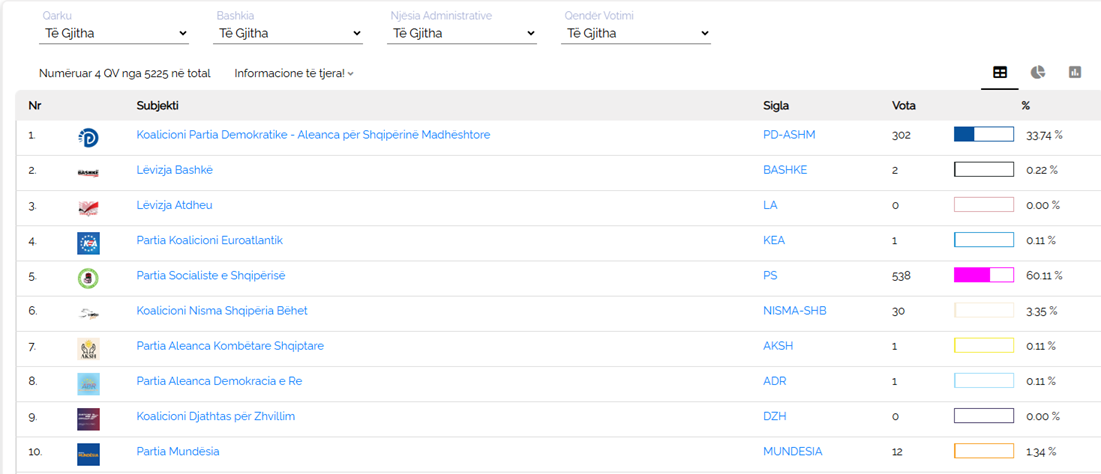Click the ADR party logo
Image resolution: width=1101 pixels, height=474 pixels.
88,384
